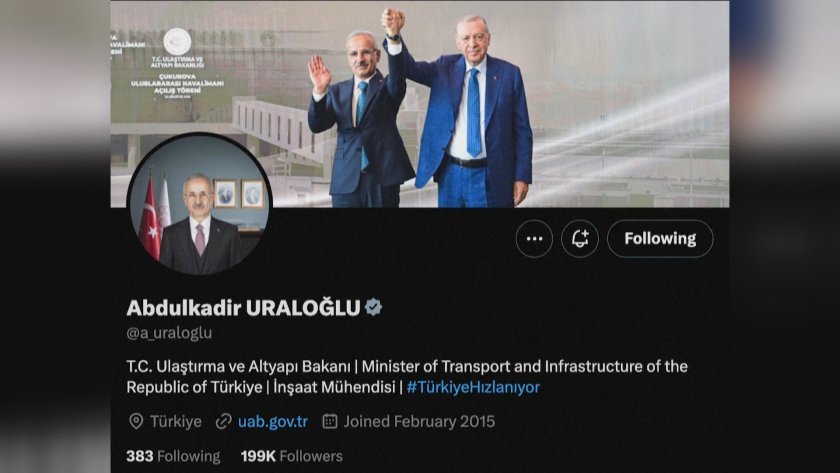This screenshot has width=840, height=473.
Task: Click the blue verified badge
Action: point(373,307)
